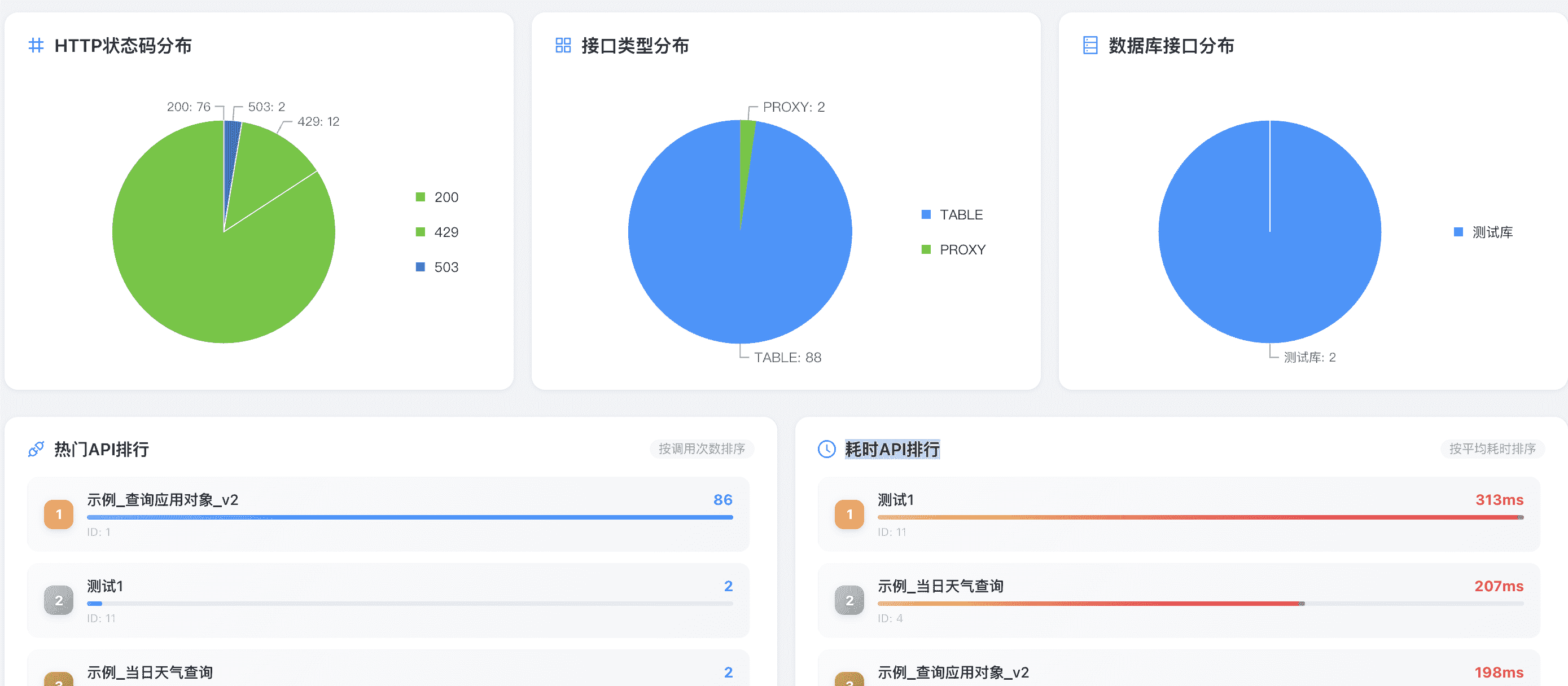Click 'ID: 11' in 热门API排行
The image size is (1568, 686).
click(101, 618)
